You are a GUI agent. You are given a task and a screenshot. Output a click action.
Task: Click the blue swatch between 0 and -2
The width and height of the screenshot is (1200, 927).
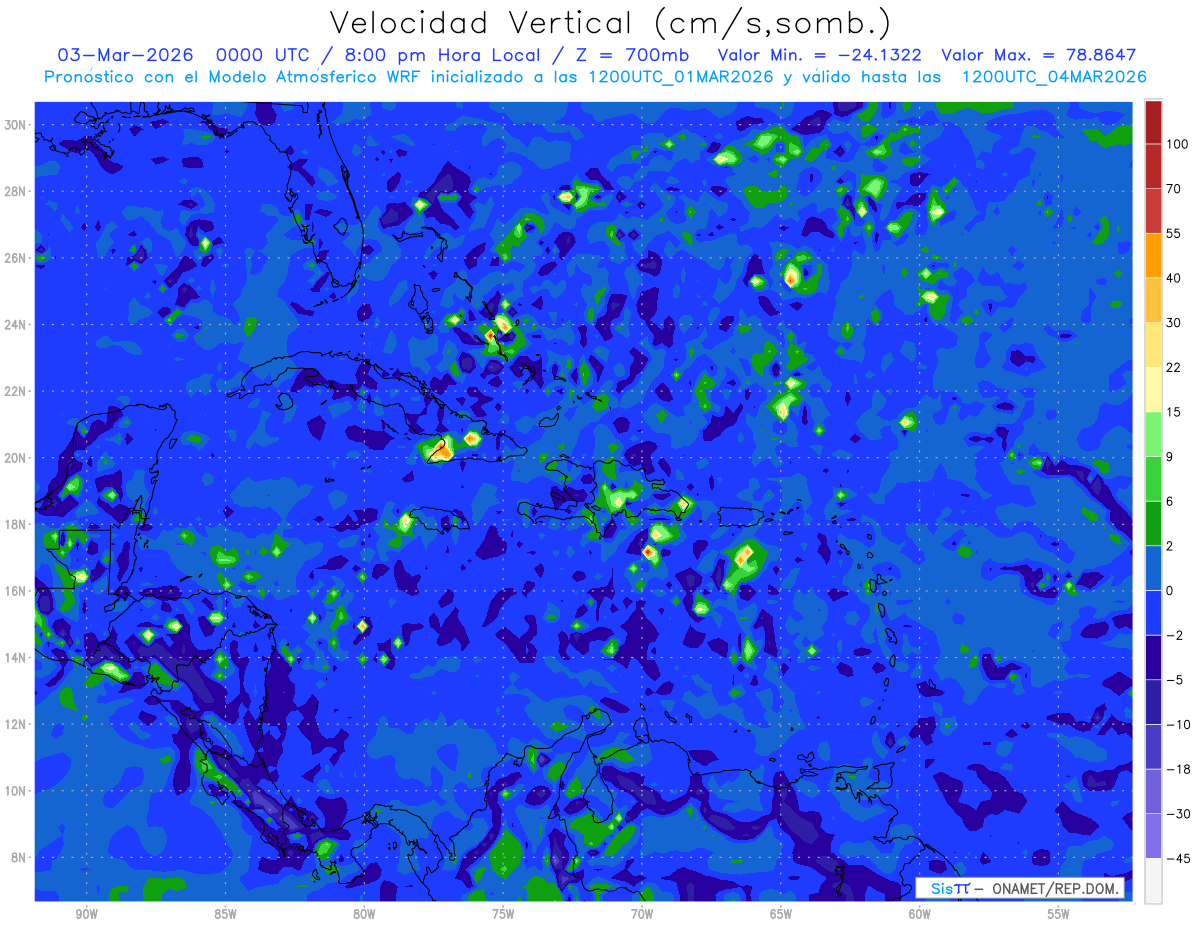pyautogui.click(x=1153, y=613)
